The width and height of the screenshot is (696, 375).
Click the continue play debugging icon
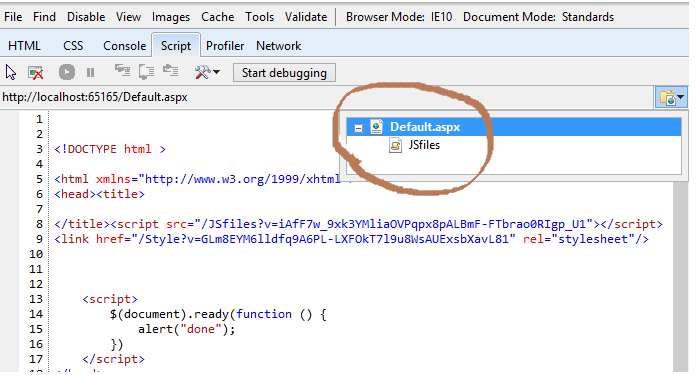pos(67,72)
